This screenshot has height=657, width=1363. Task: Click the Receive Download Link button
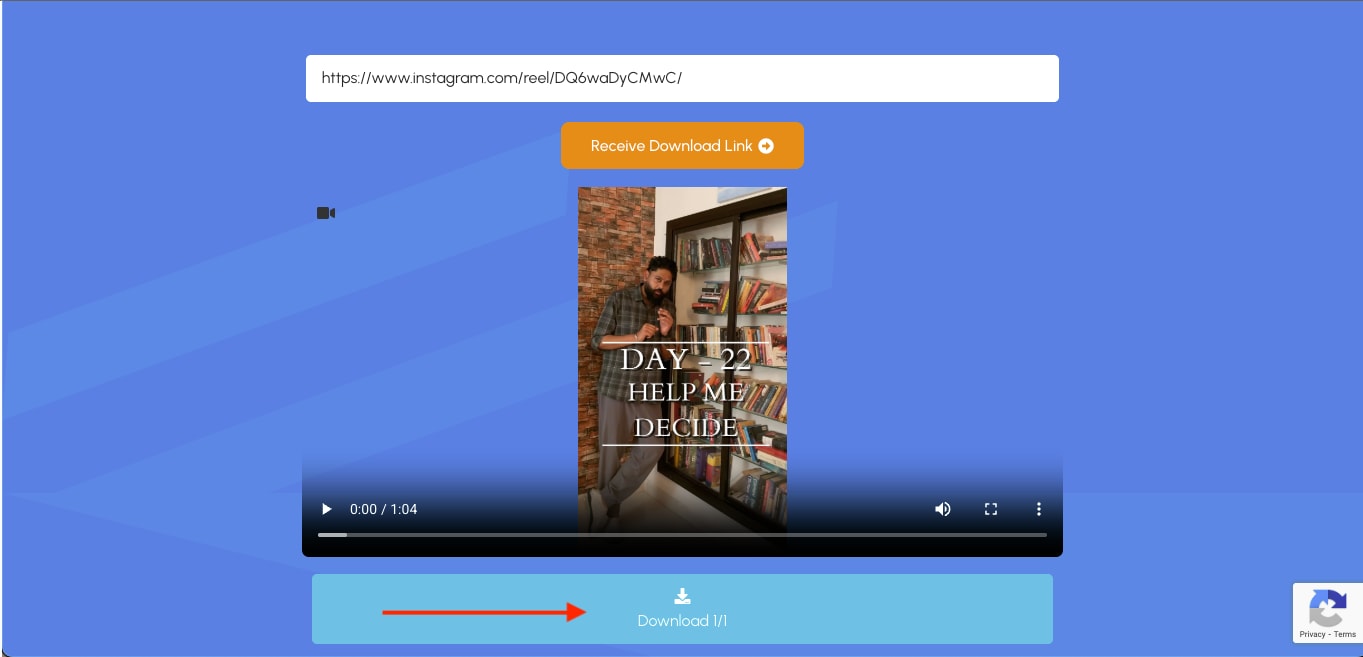682,146
